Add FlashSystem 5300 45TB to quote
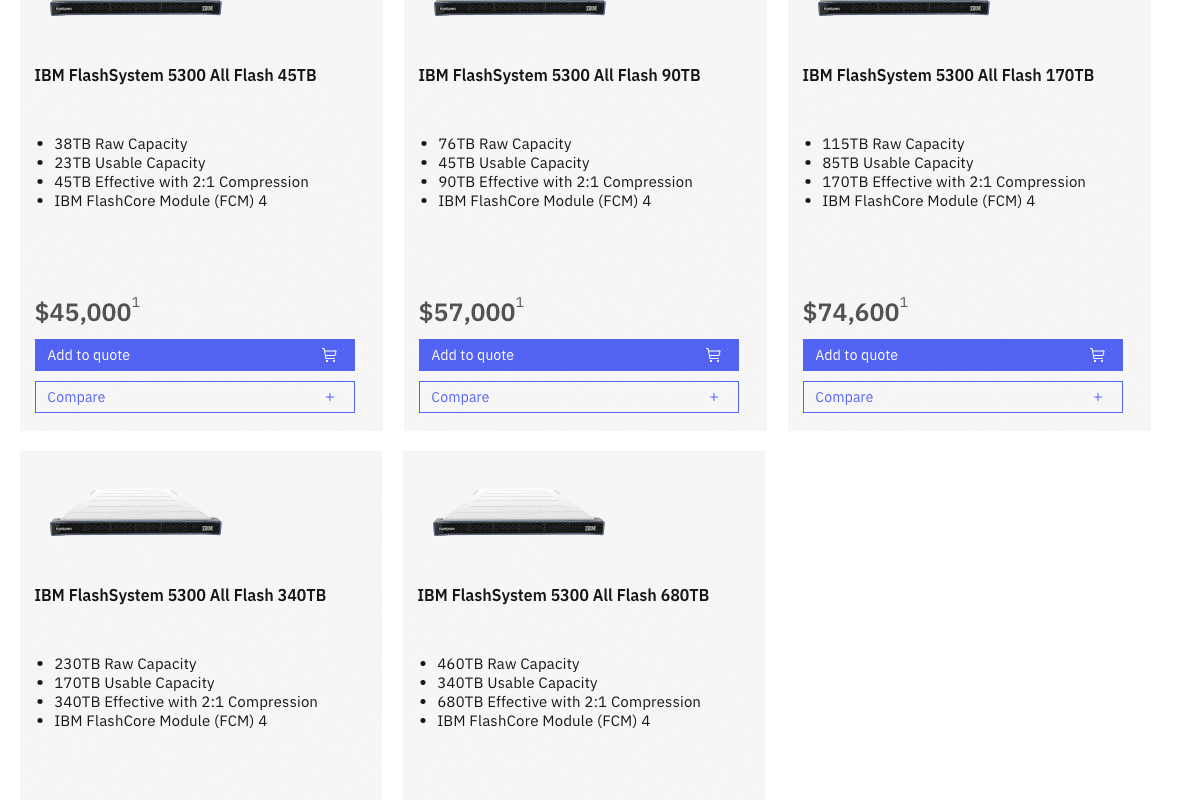This screenshot has width=1183, height=800. pos(195,355)
